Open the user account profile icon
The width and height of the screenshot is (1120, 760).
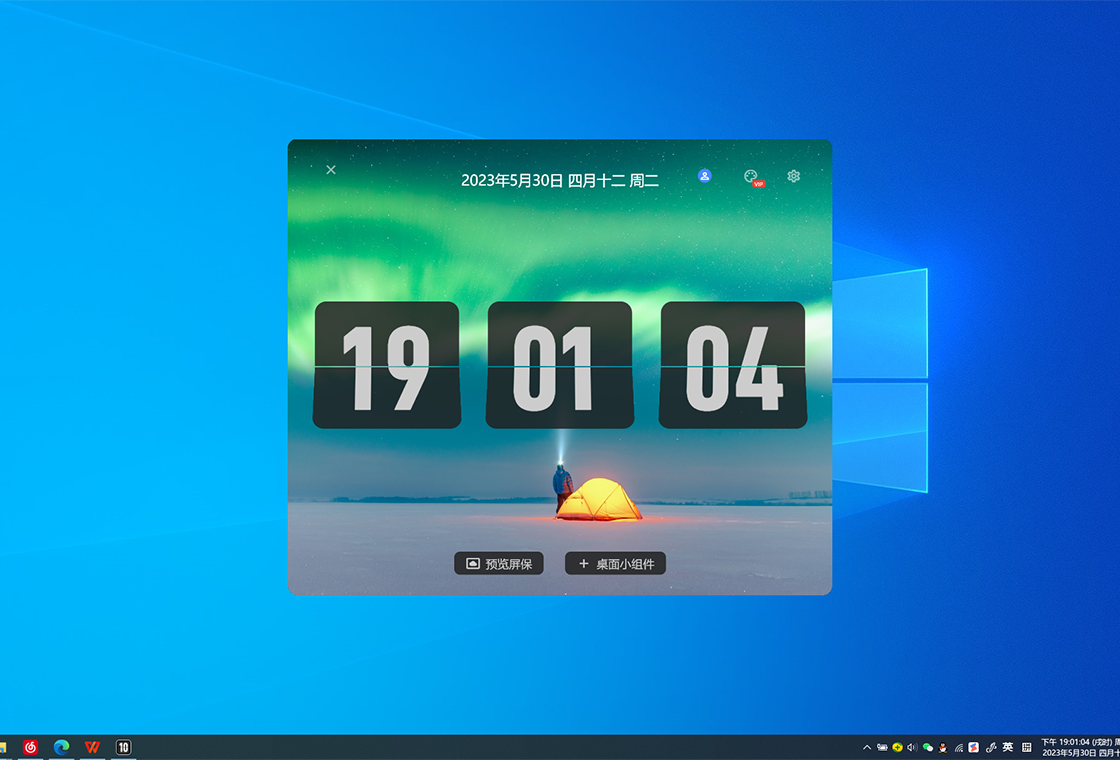pyautogui.click(x=704, y=176)
